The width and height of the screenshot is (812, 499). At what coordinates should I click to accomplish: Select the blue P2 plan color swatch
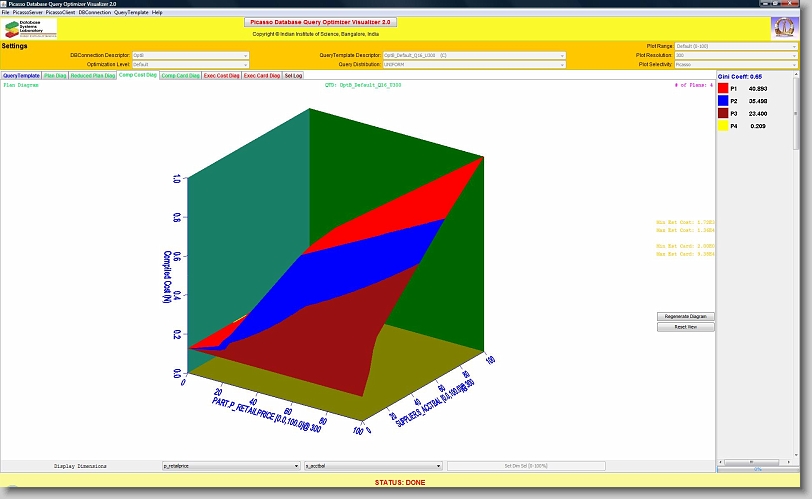pyautogui.click(x=724, y=101)
